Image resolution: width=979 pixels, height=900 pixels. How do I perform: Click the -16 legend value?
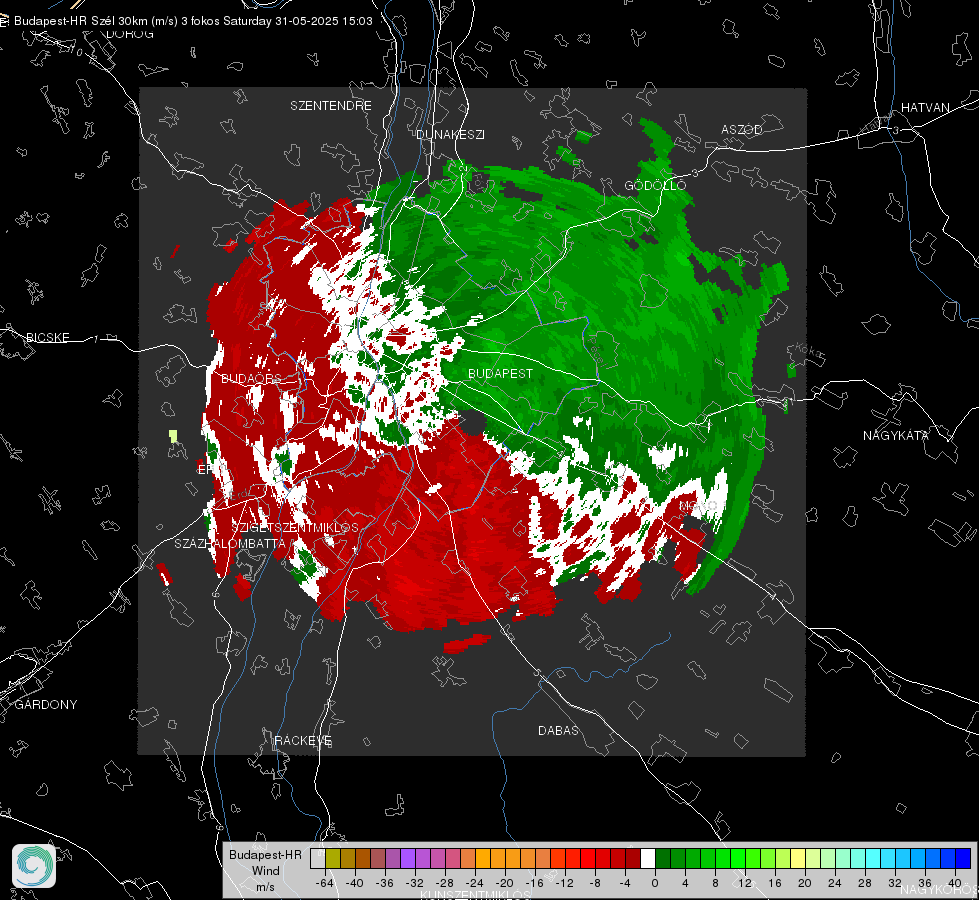534,883
